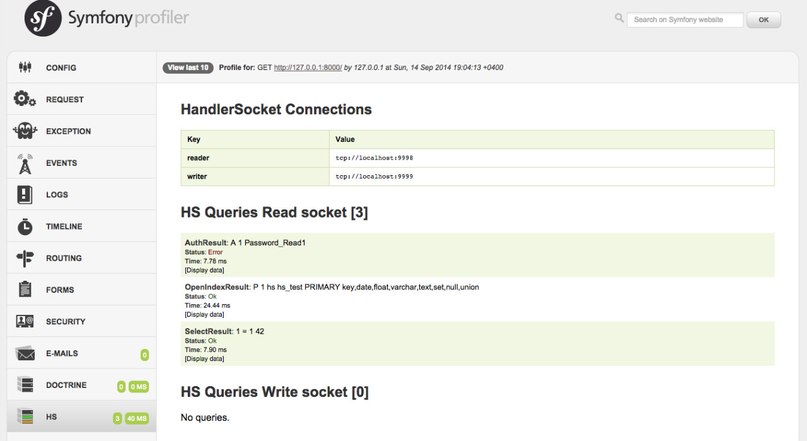This screenshot has width=807, height=441.
Task: Open the Events antenna icon
Action: pos(25,163)
